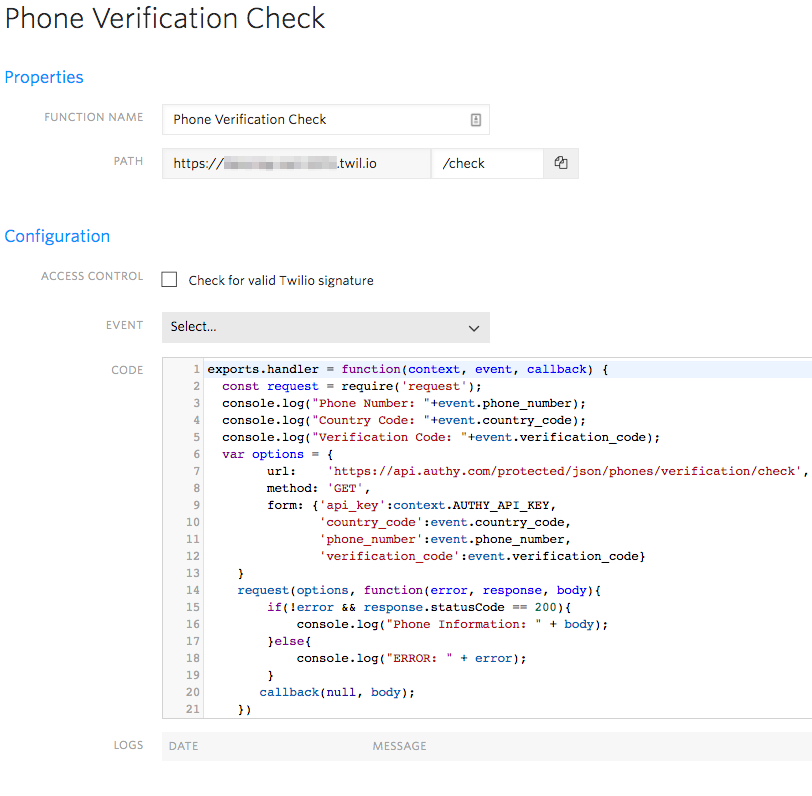The image size is (812, 796).
Task: Click inside the Function Name text field
Action: point(300,119)
